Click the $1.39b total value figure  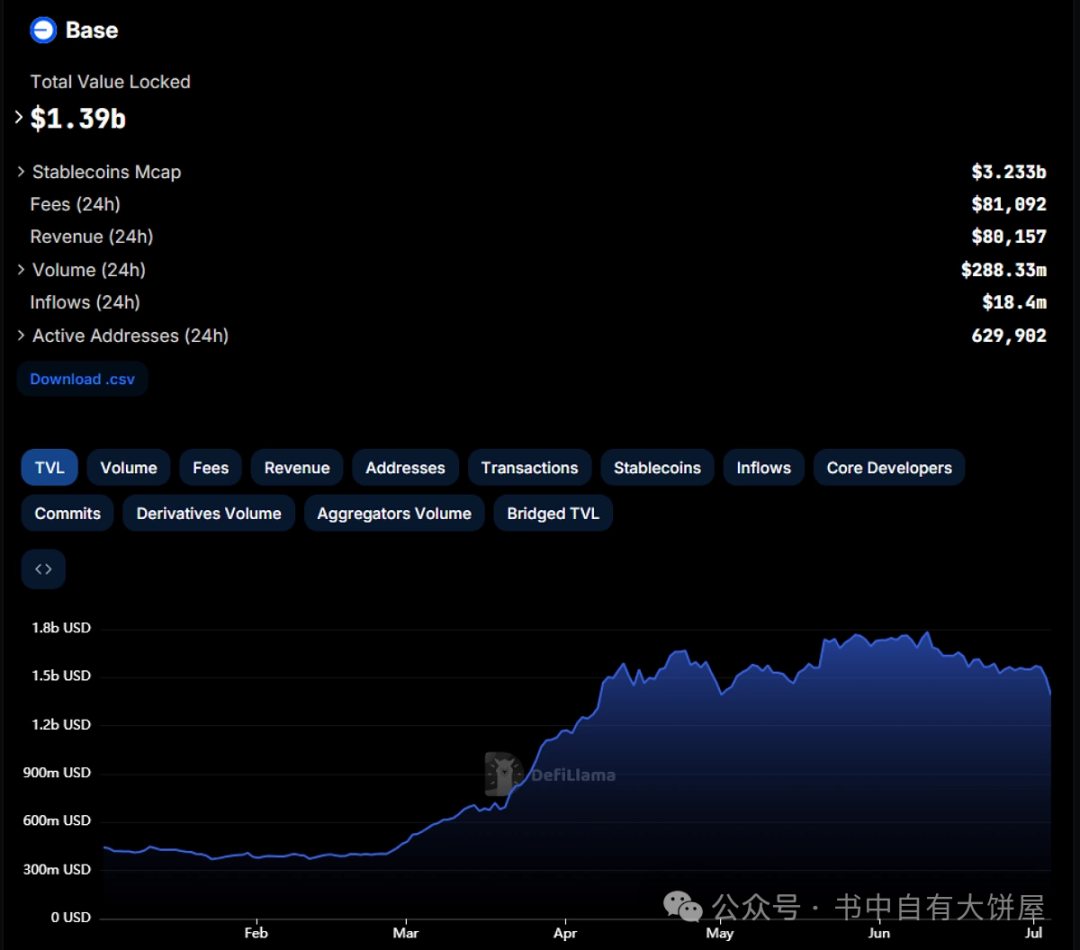pyautogui.click(x=78, y=118)
